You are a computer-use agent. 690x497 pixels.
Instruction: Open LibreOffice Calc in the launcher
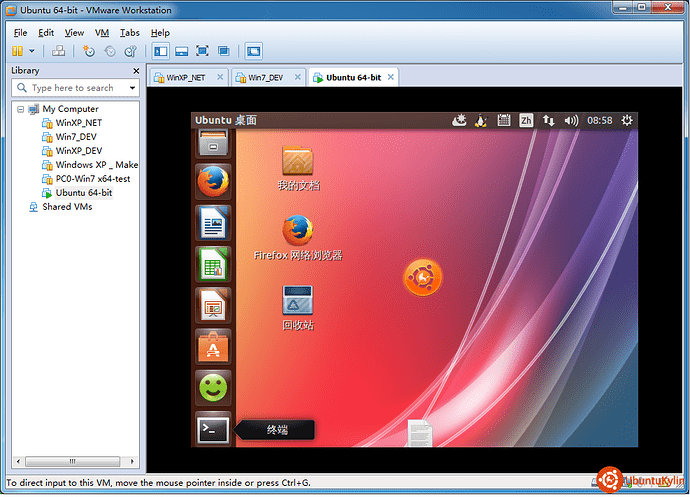click(213, 264)
